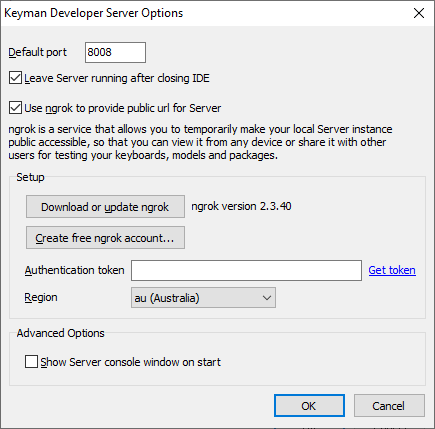Select the ngrok version 2.3.40 text

(x=241, y=206)
